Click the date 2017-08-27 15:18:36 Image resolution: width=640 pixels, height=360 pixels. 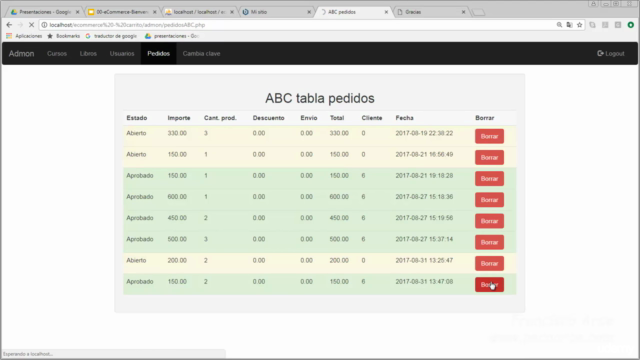click(x=424, y=197)
